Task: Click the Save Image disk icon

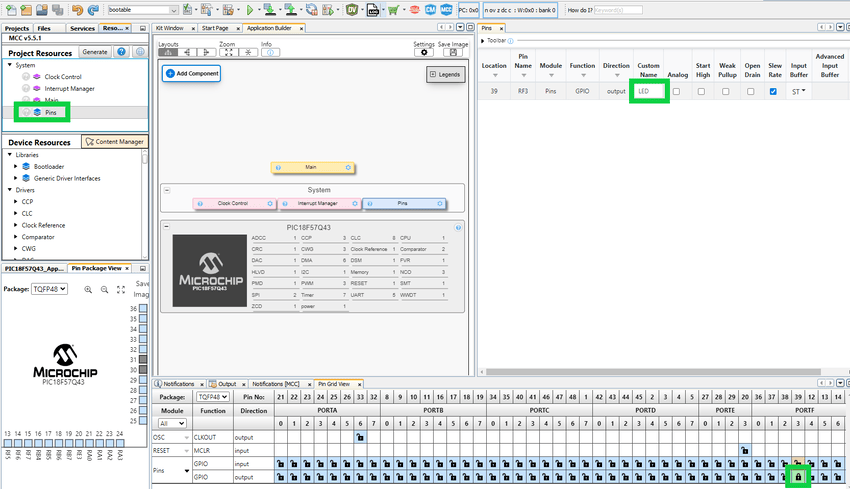Action: coord(454,53)
